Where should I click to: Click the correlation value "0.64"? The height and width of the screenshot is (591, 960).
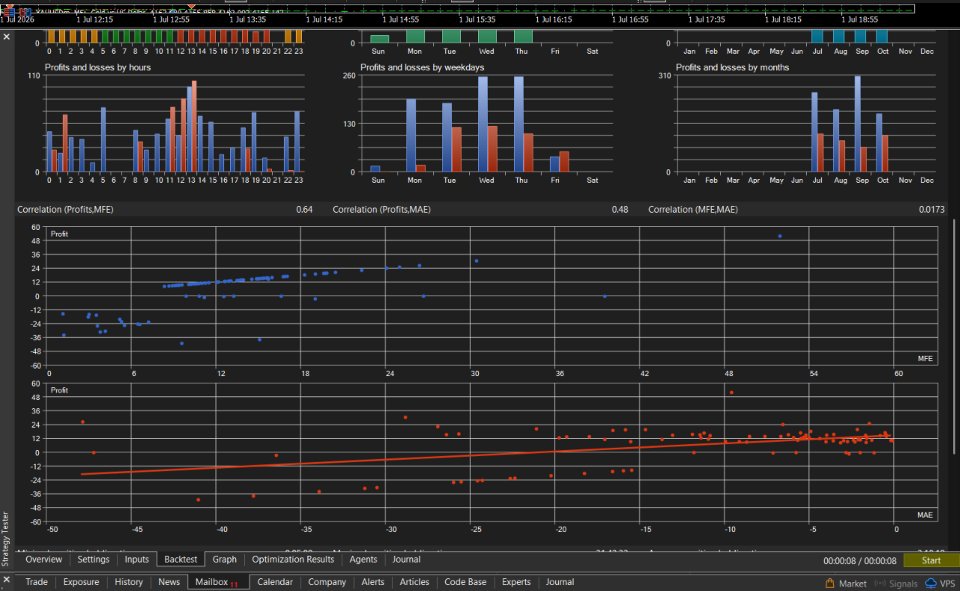(304, 209)
